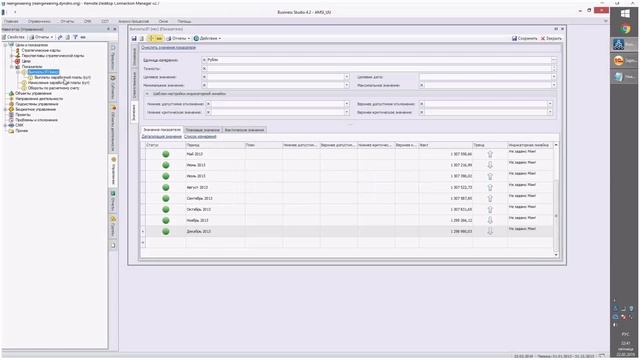Select the Обороты по расчетному счету tree item

(53, 88)
